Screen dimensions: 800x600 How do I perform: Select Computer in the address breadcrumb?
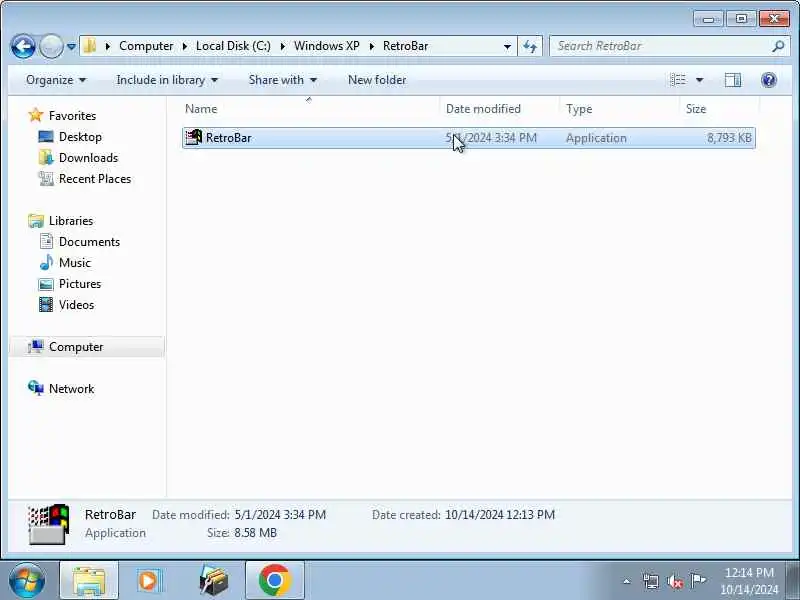[146, 46]
